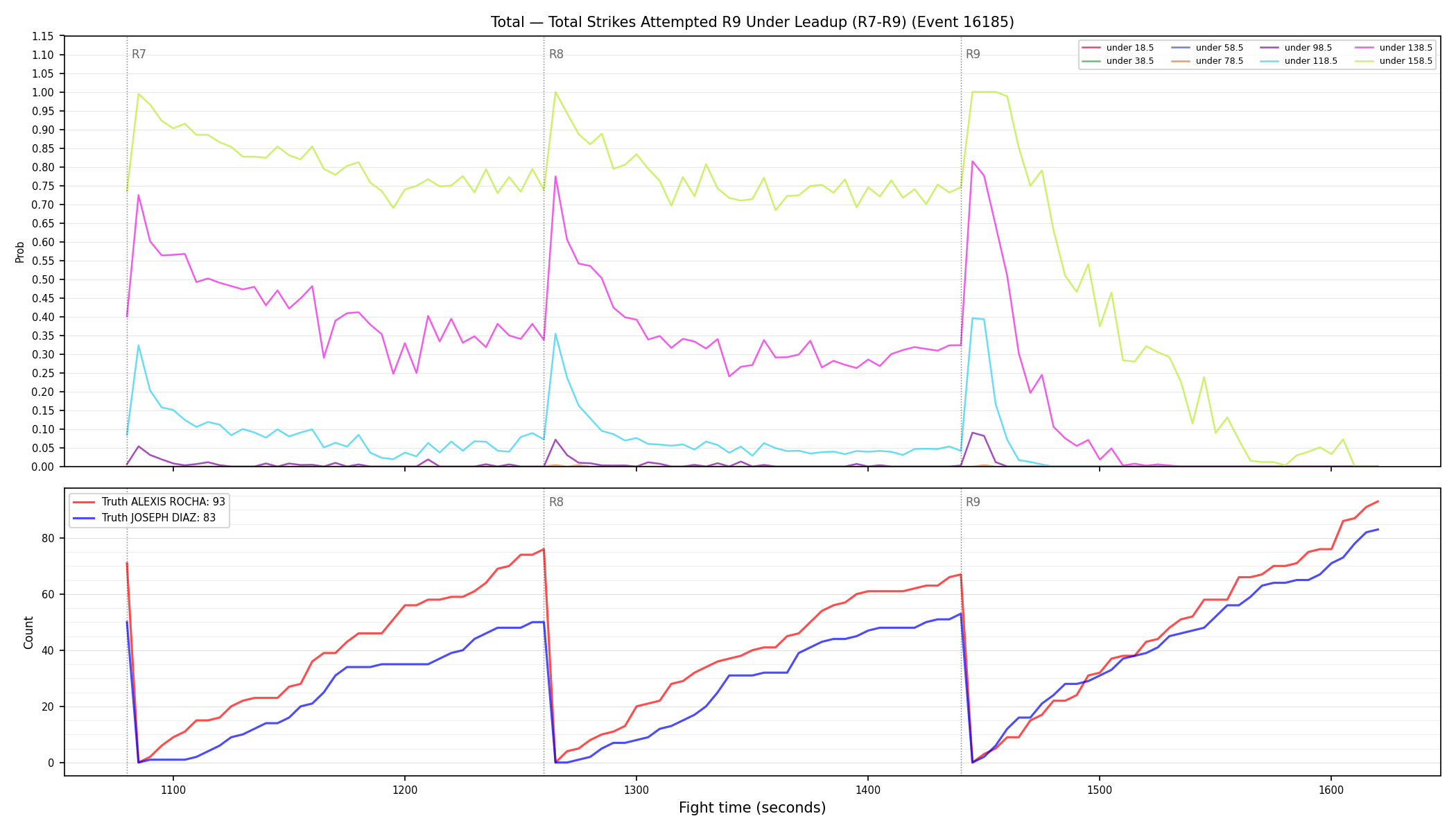Click the R7 round label in top chart
This screenshot has height=832, width=1456.
coord(139,54)
